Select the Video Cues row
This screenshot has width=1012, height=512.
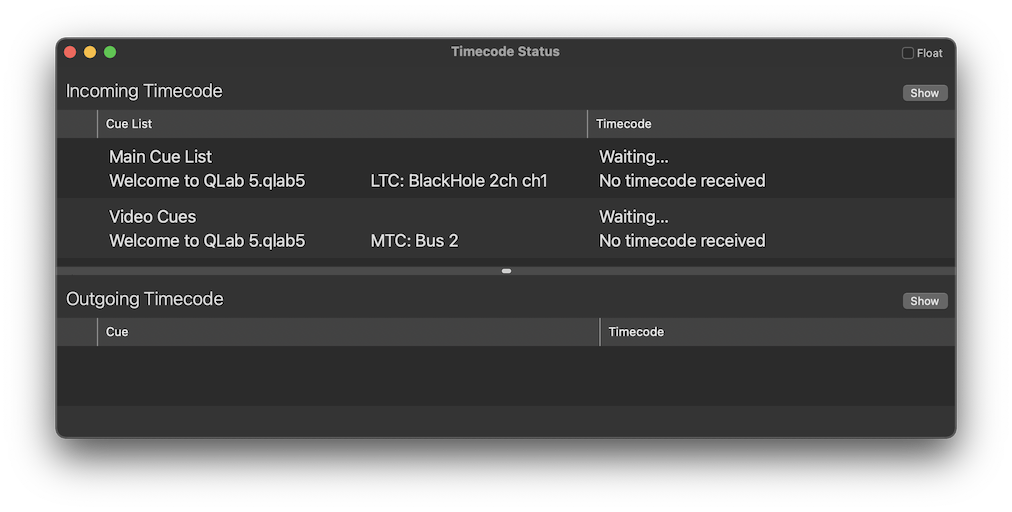(x=152, y=217)
